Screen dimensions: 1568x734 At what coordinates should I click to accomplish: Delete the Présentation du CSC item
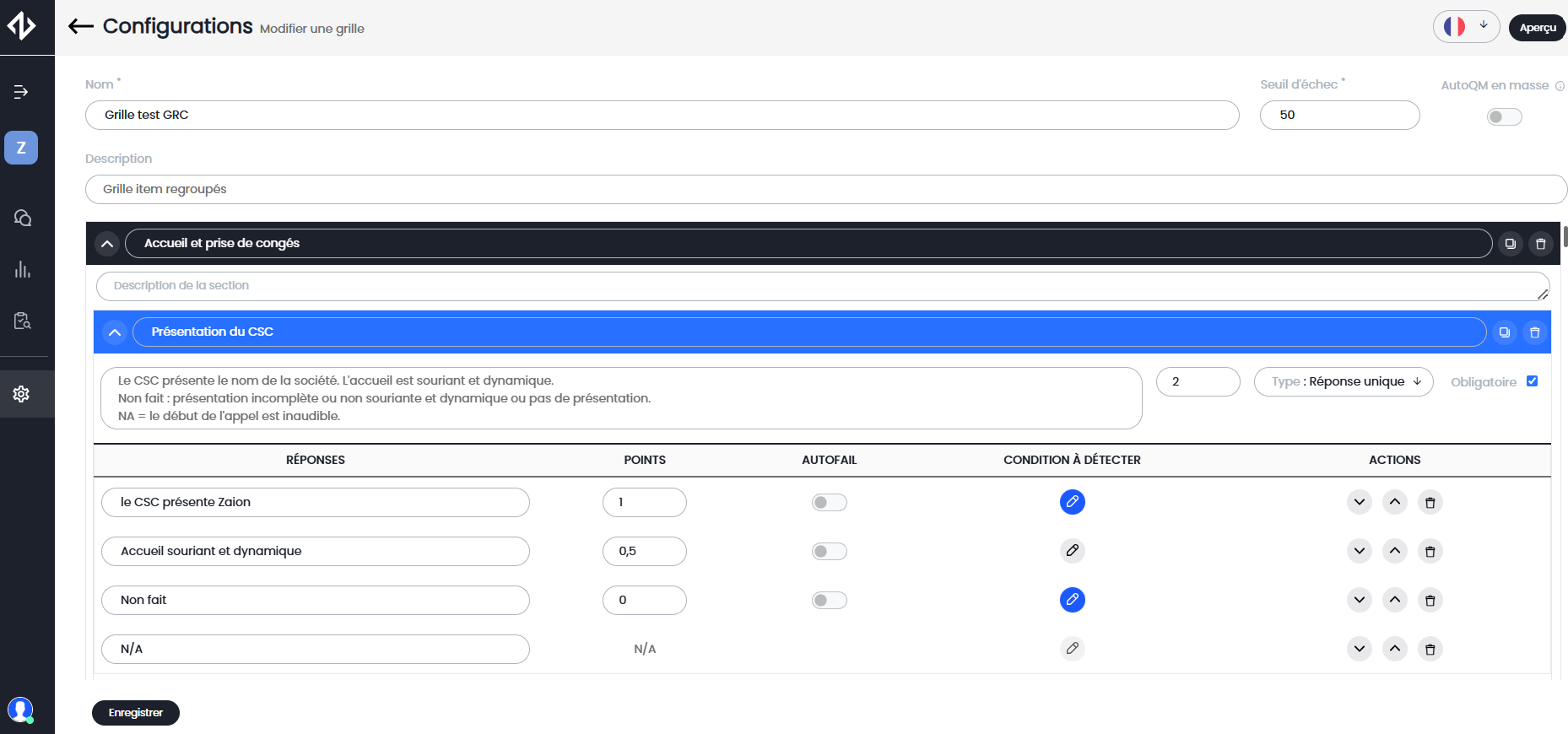[1534, 332]
